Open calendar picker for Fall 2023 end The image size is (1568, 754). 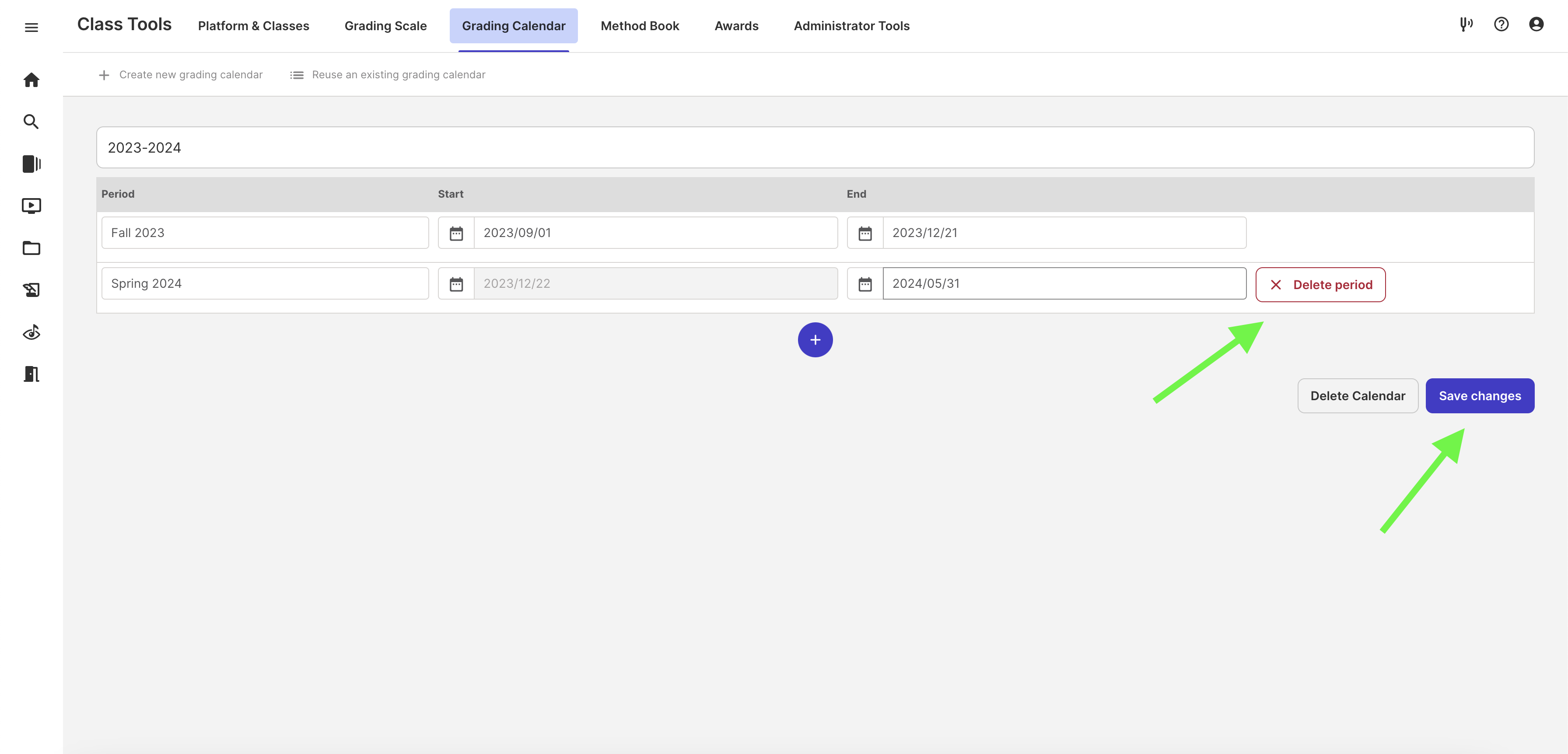coord(864,233)
